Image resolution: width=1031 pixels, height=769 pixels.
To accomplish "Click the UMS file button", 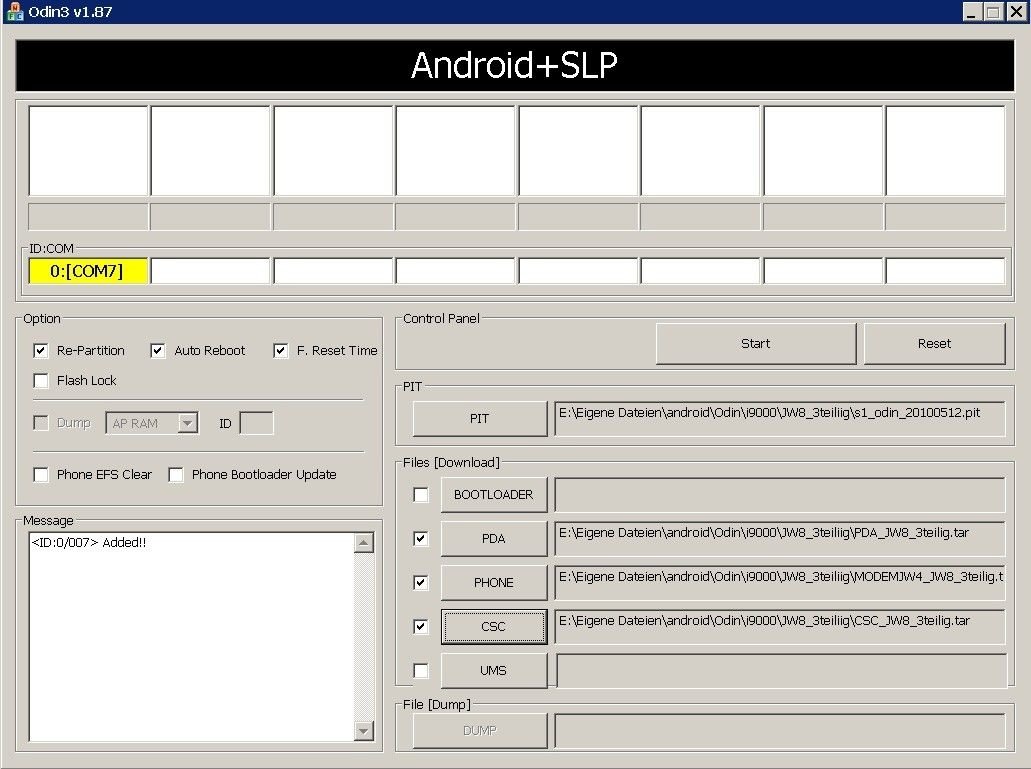I will [494, 670].
